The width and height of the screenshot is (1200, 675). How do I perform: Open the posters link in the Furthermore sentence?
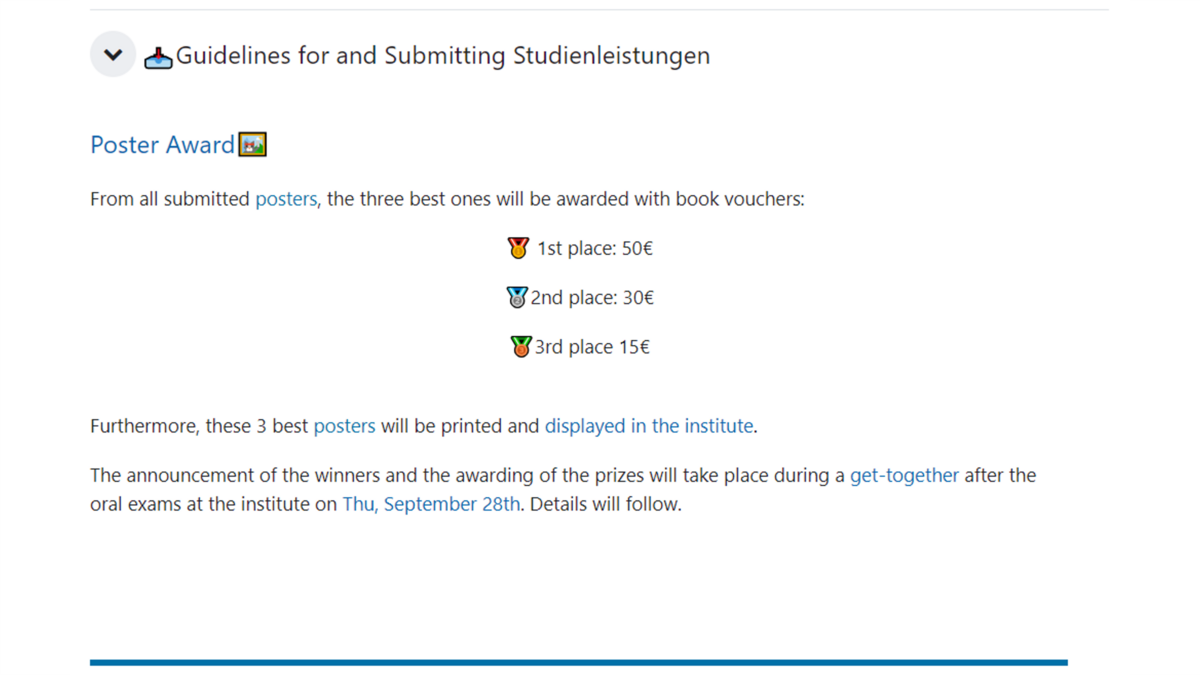pyautogui.click(x=344, y=426)
